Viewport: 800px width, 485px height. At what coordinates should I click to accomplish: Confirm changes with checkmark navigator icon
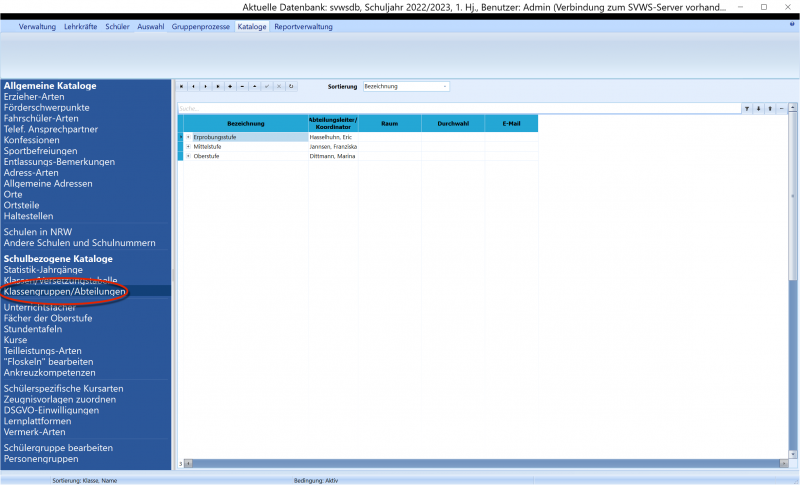click(x=267, y=87)
